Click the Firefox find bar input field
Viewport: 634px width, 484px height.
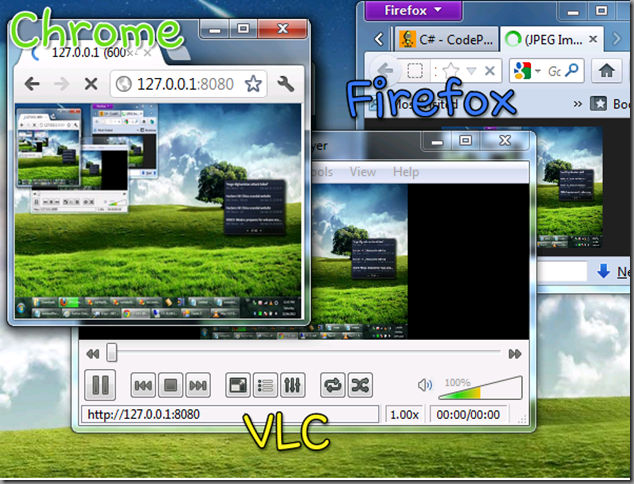tap(562, 271)
